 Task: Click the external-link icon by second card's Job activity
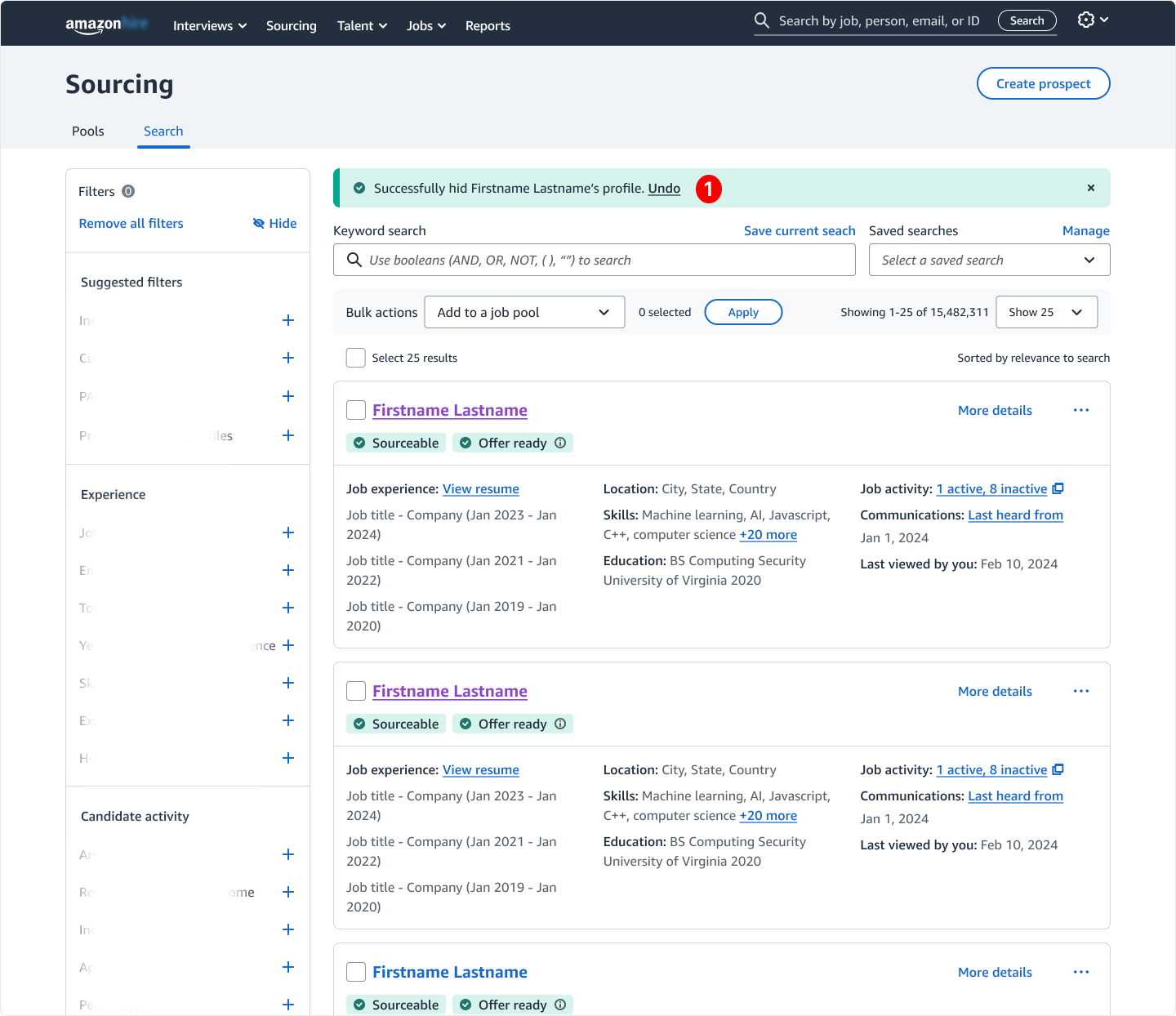point(1058,769)
